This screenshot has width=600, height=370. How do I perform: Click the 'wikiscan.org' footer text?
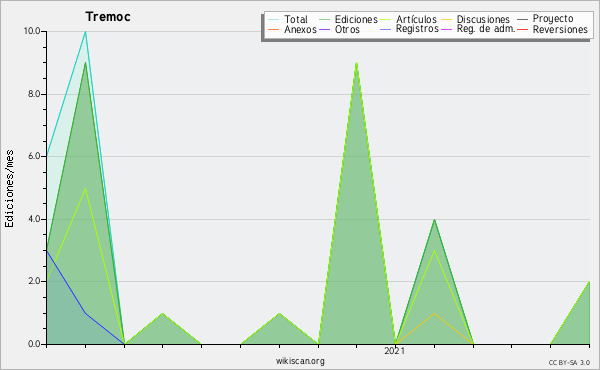pos(300,361)
